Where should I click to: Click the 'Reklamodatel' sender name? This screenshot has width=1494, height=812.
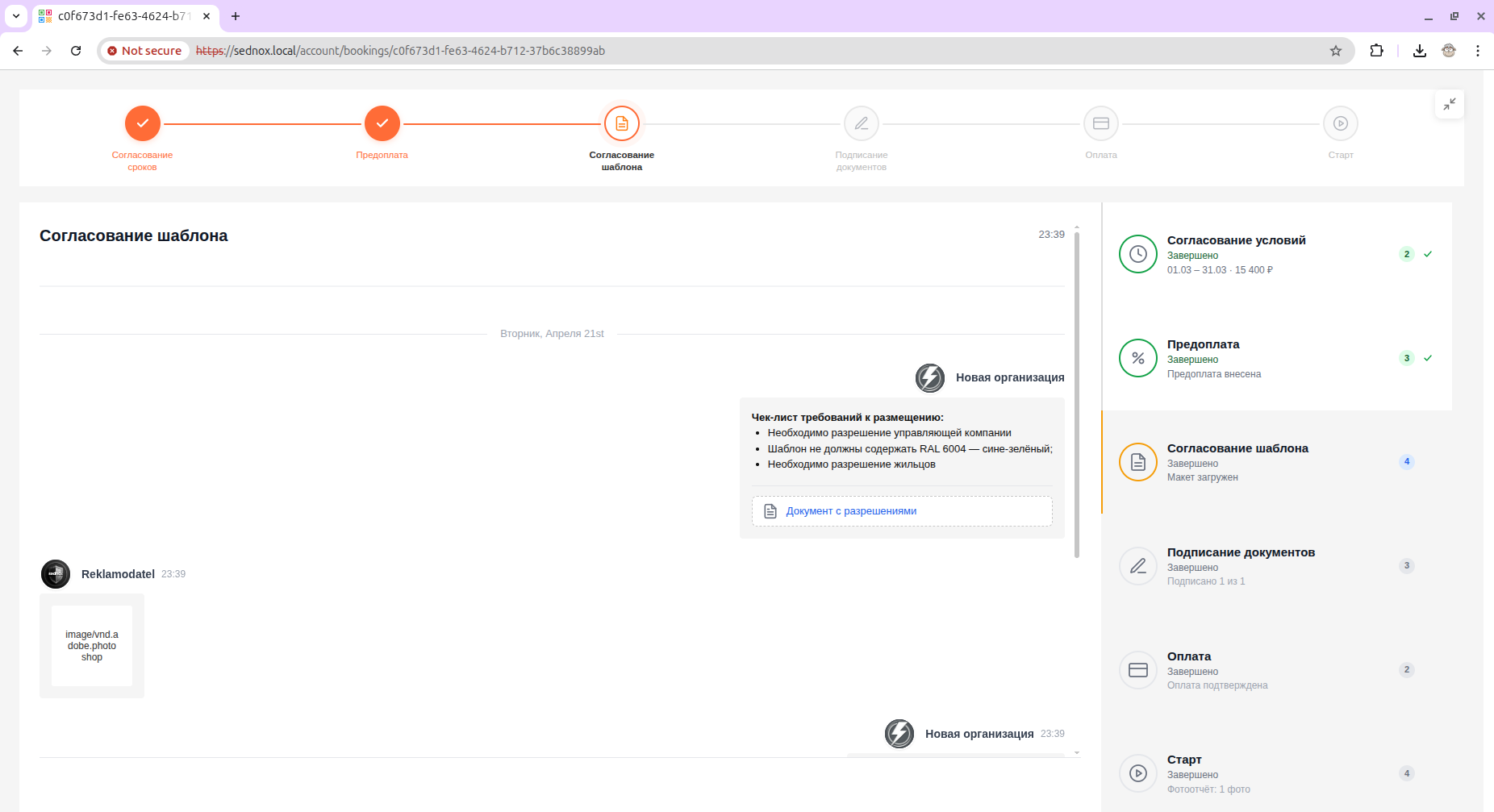pyautogui.click(x=118, y=574)
